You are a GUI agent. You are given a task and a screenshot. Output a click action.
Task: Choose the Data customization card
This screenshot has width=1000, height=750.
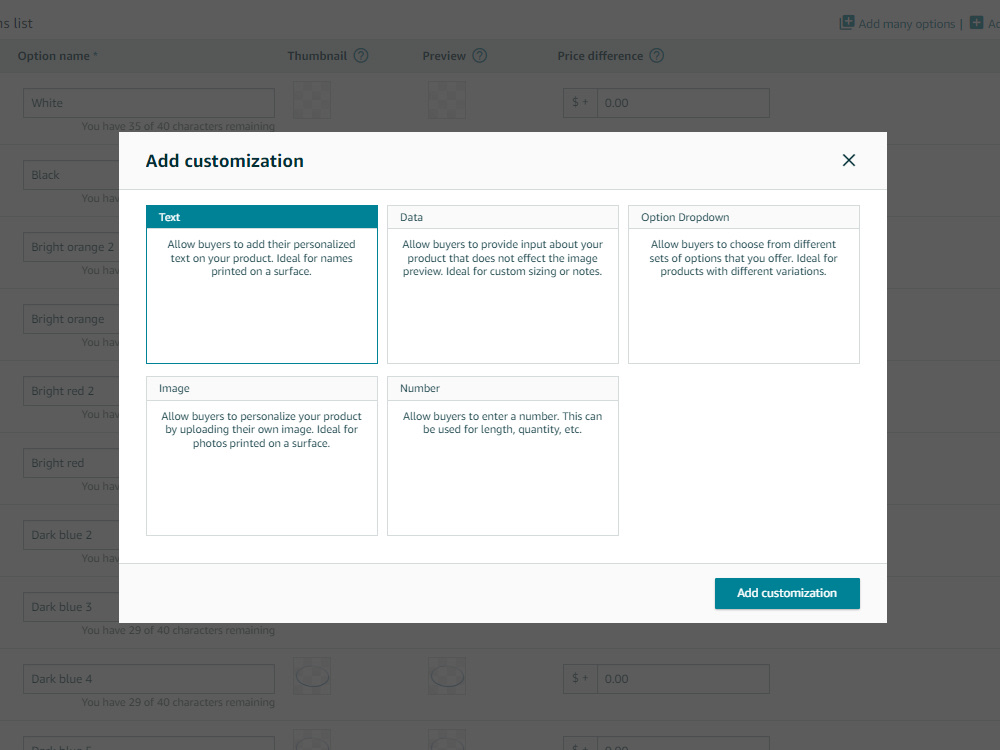point(503,284)
